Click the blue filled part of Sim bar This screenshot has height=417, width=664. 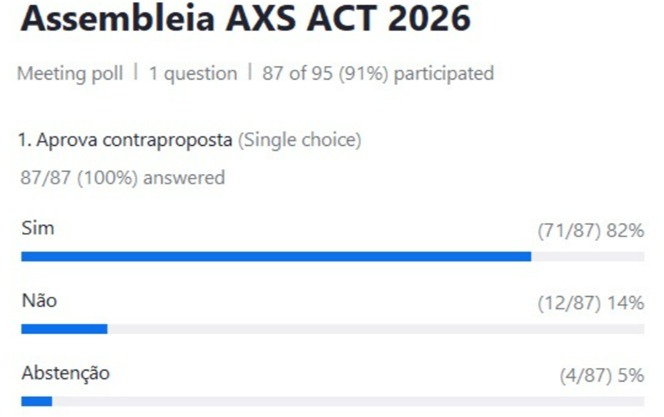[x=275, y=257]
